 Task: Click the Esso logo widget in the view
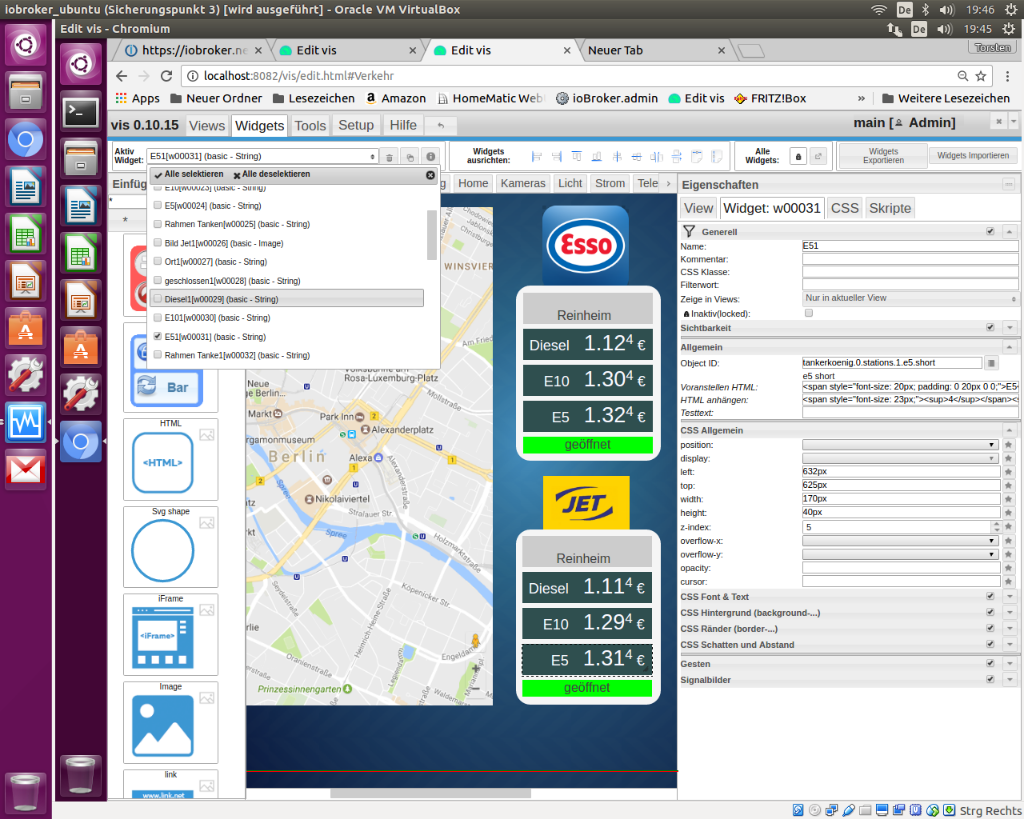[x=586, y=245]
